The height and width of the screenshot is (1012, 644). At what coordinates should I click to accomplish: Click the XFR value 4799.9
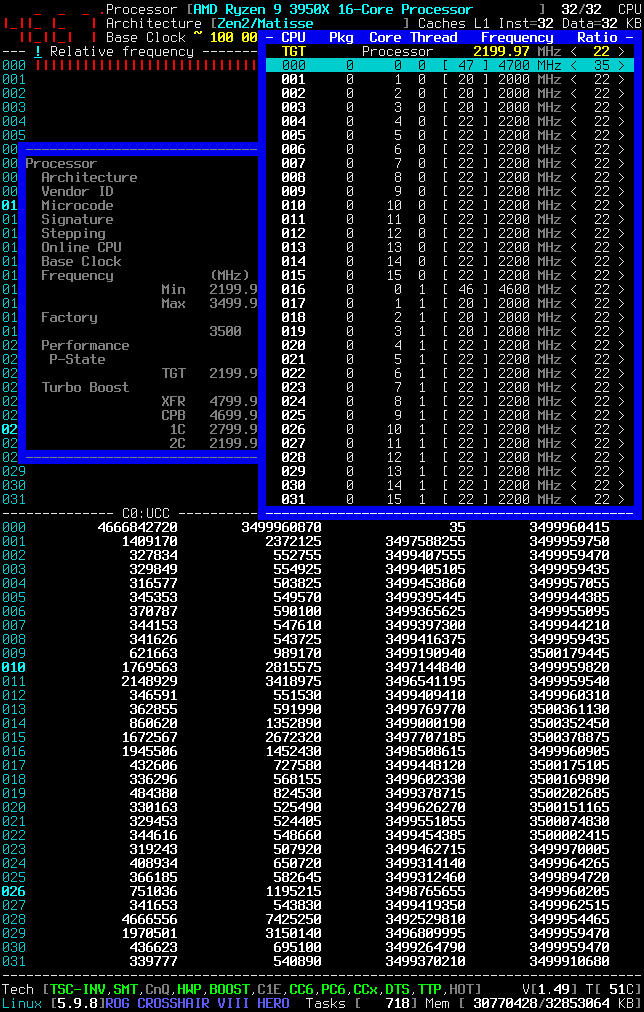pyautogui.click(x=234, y=401)
